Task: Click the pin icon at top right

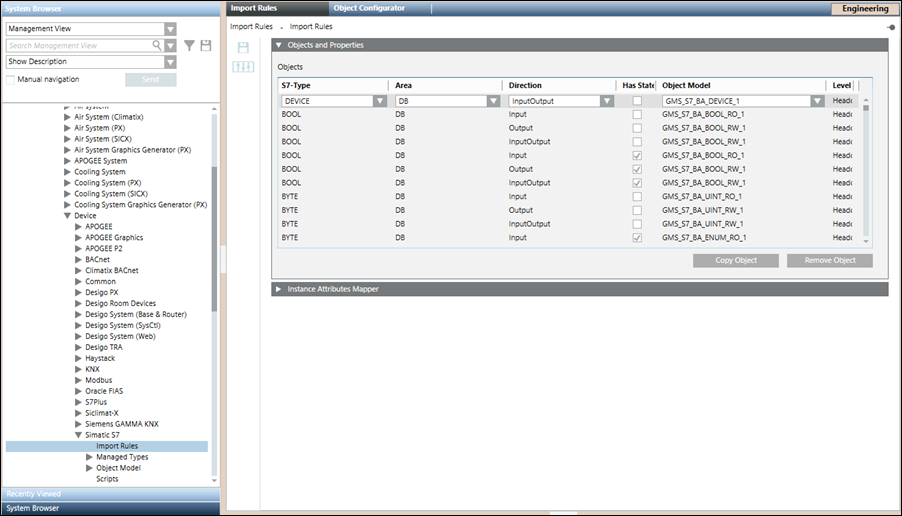Action: pyautogui.click(x=890, y=27)
